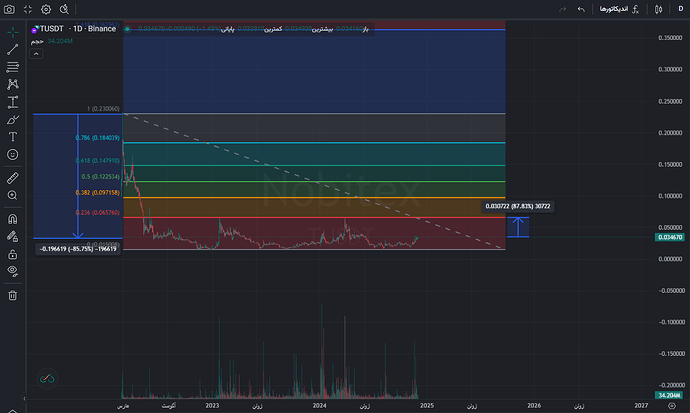Collapse the legend with chevron button
The image size is (690, 413).
pos(36,54)
